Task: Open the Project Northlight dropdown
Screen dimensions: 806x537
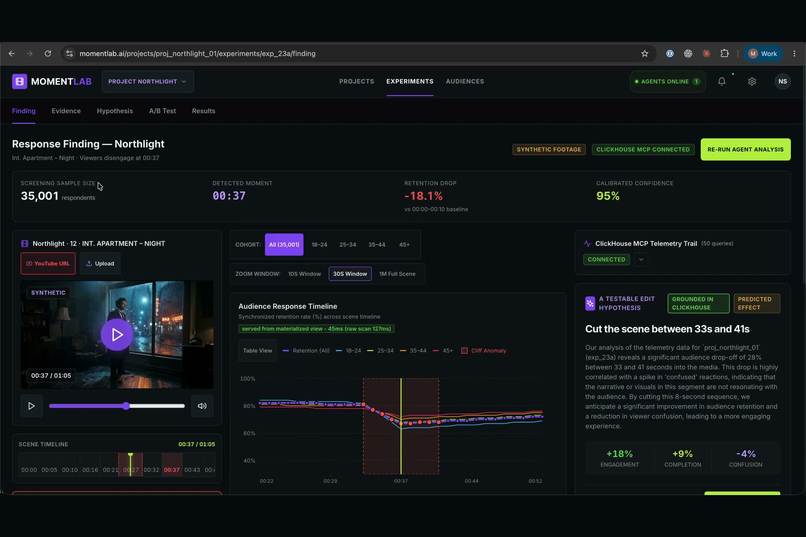Action: [148, 81]
